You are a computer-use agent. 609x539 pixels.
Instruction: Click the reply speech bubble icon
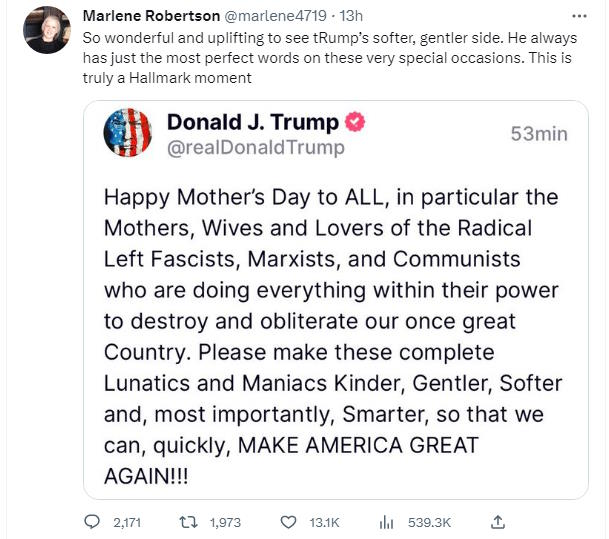[93, 521]
